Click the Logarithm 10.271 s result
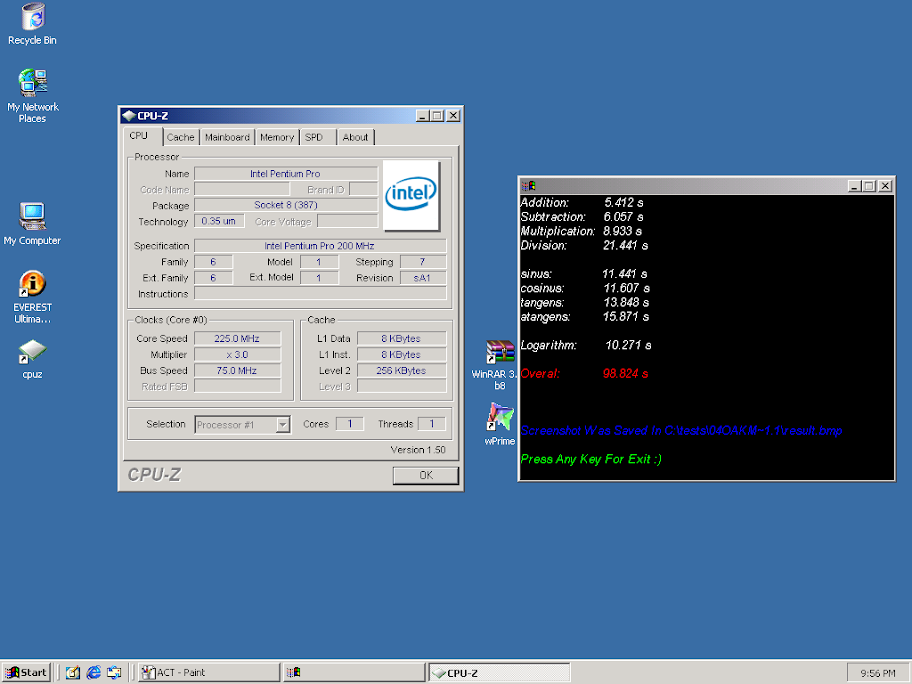912x684 pixels. tap(586, 345)
